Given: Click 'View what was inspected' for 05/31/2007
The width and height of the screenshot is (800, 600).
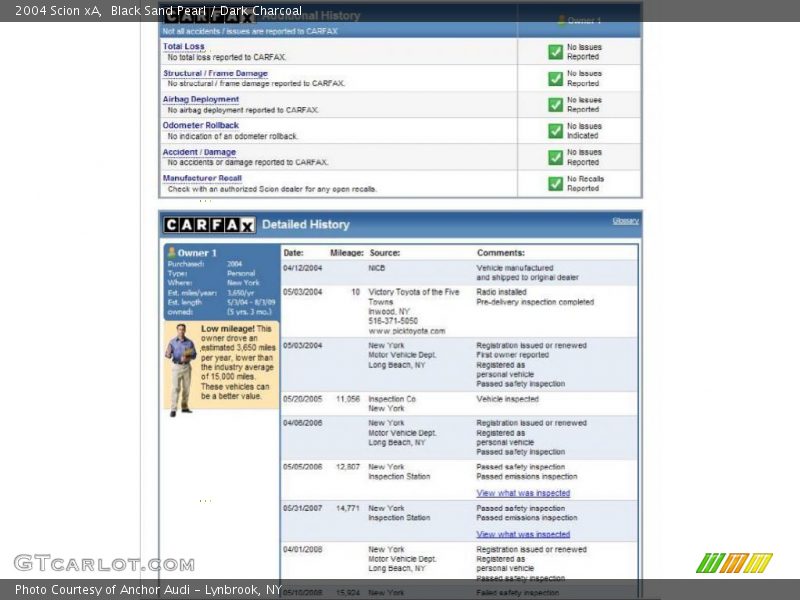Looking at the screenshot, I should click(x=523, y=534).
